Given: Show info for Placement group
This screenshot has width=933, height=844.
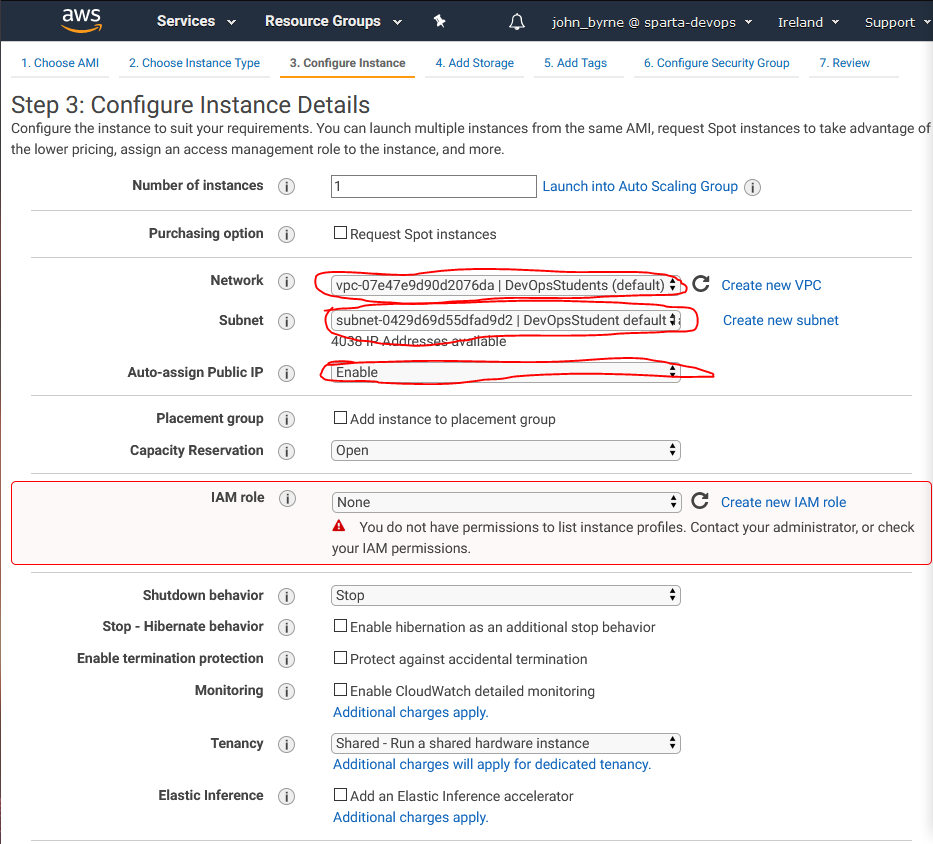Looking at the screenshot, I should click(x=286, y=420).
